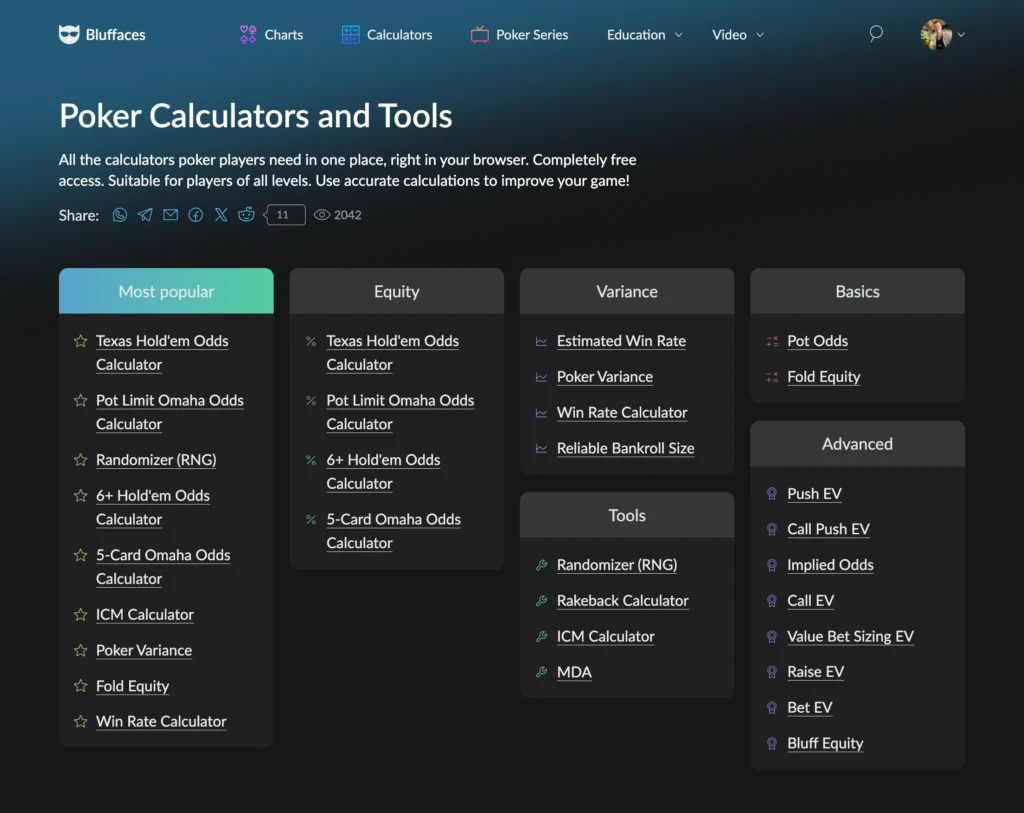The height and width of the screenshot is (813, 1024).
Task: Open the Rakeback Calculator link
Action: pos(622,601)
